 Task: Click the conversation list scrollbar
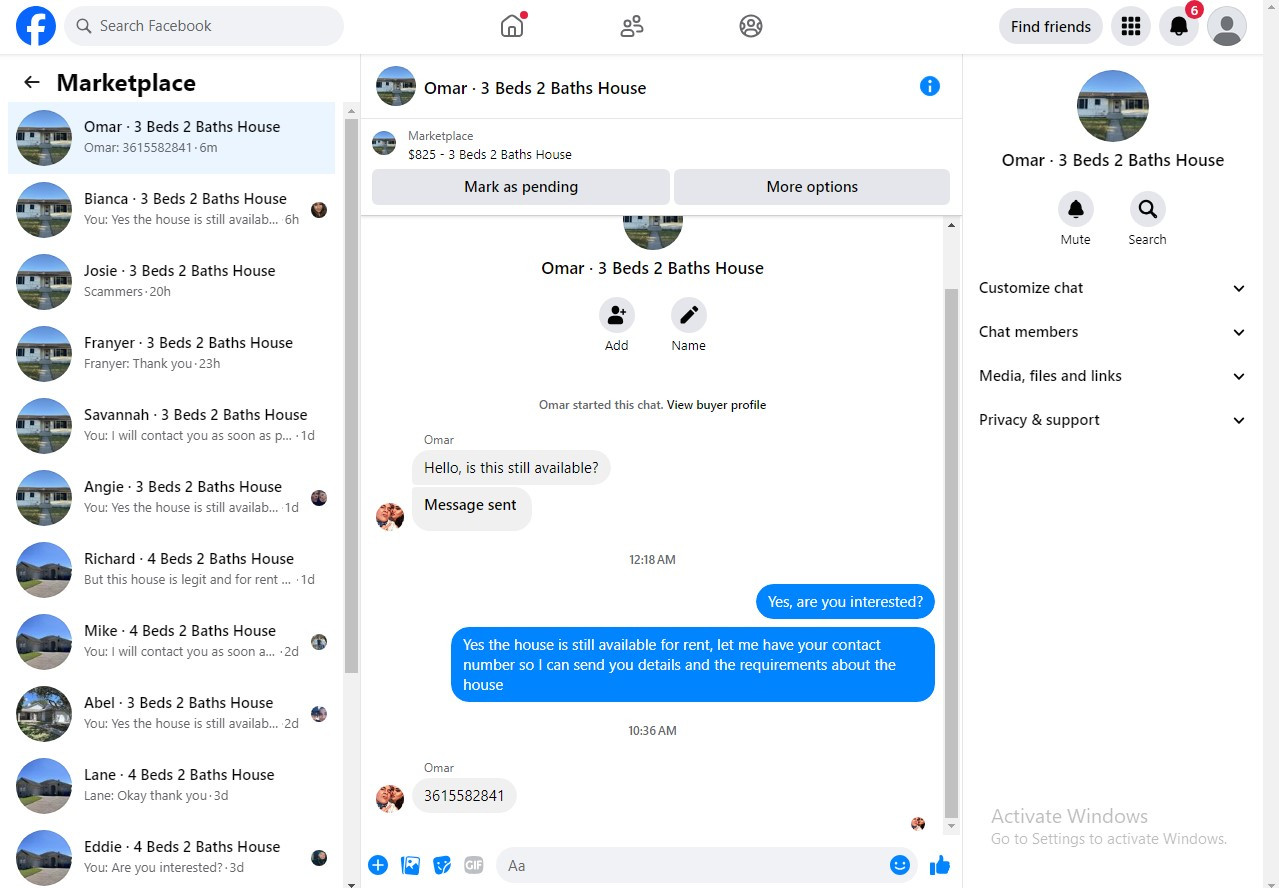pyautogui.click(x=351, y=395)
